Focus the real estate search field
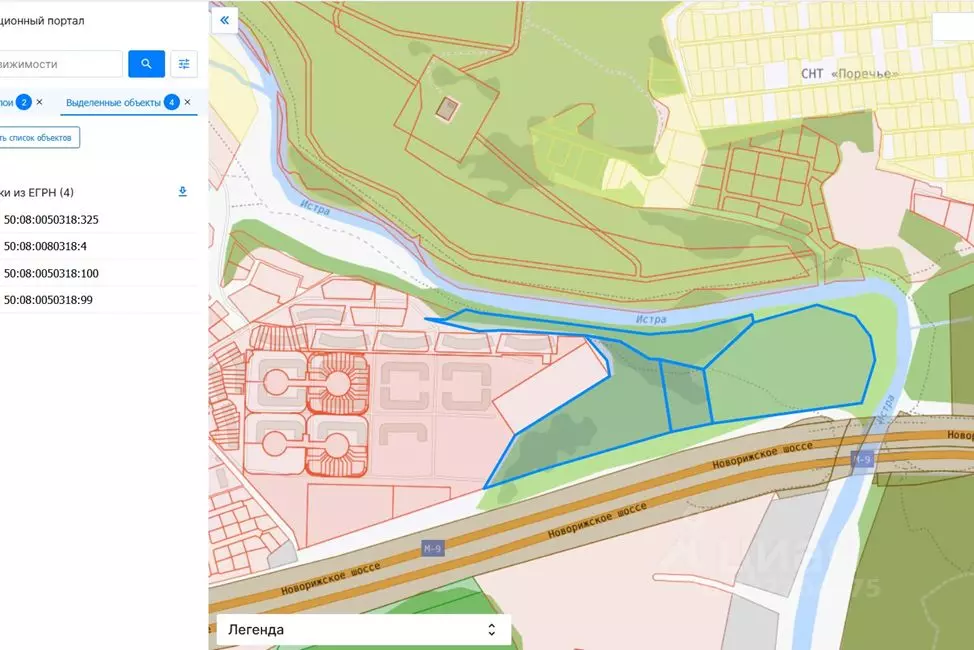 (60, 64)
